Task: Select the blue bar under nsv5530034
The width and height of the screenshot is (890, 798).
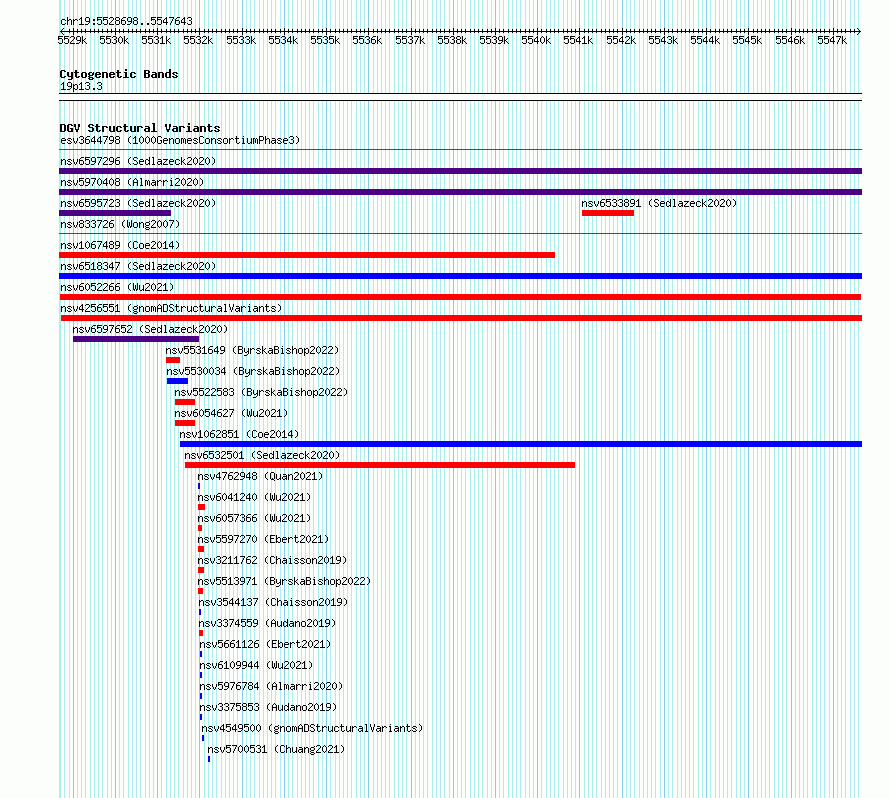Action: click(x=177, y=381)
